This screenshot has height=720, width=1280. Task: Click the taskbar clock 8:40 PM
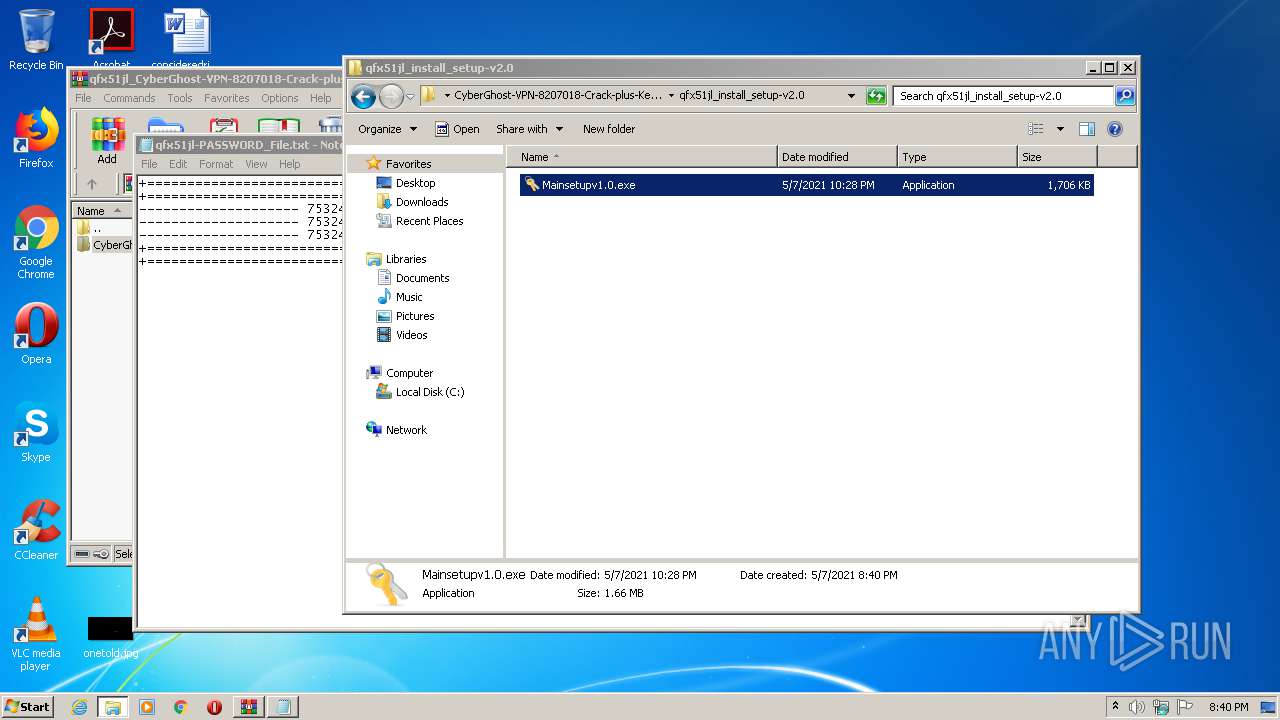tap(1228, 707)
